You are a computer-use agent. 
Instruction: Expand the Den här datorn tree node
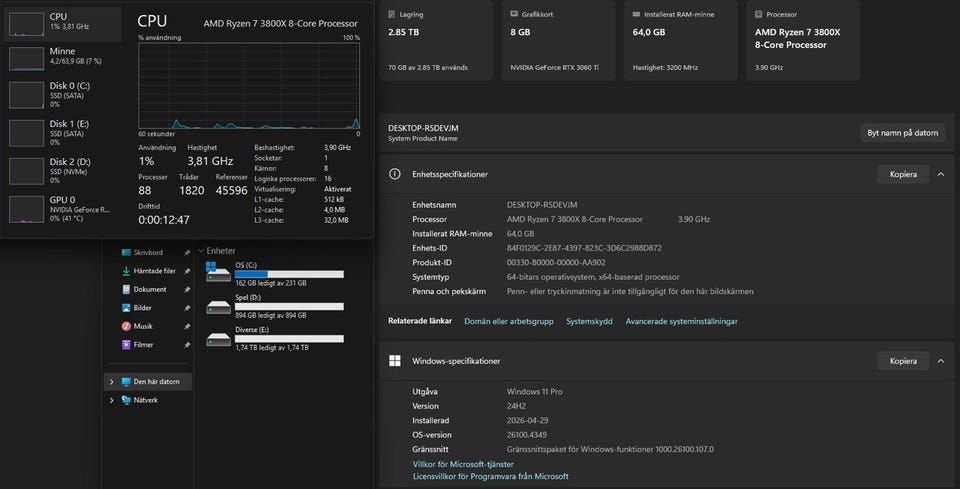111,381
